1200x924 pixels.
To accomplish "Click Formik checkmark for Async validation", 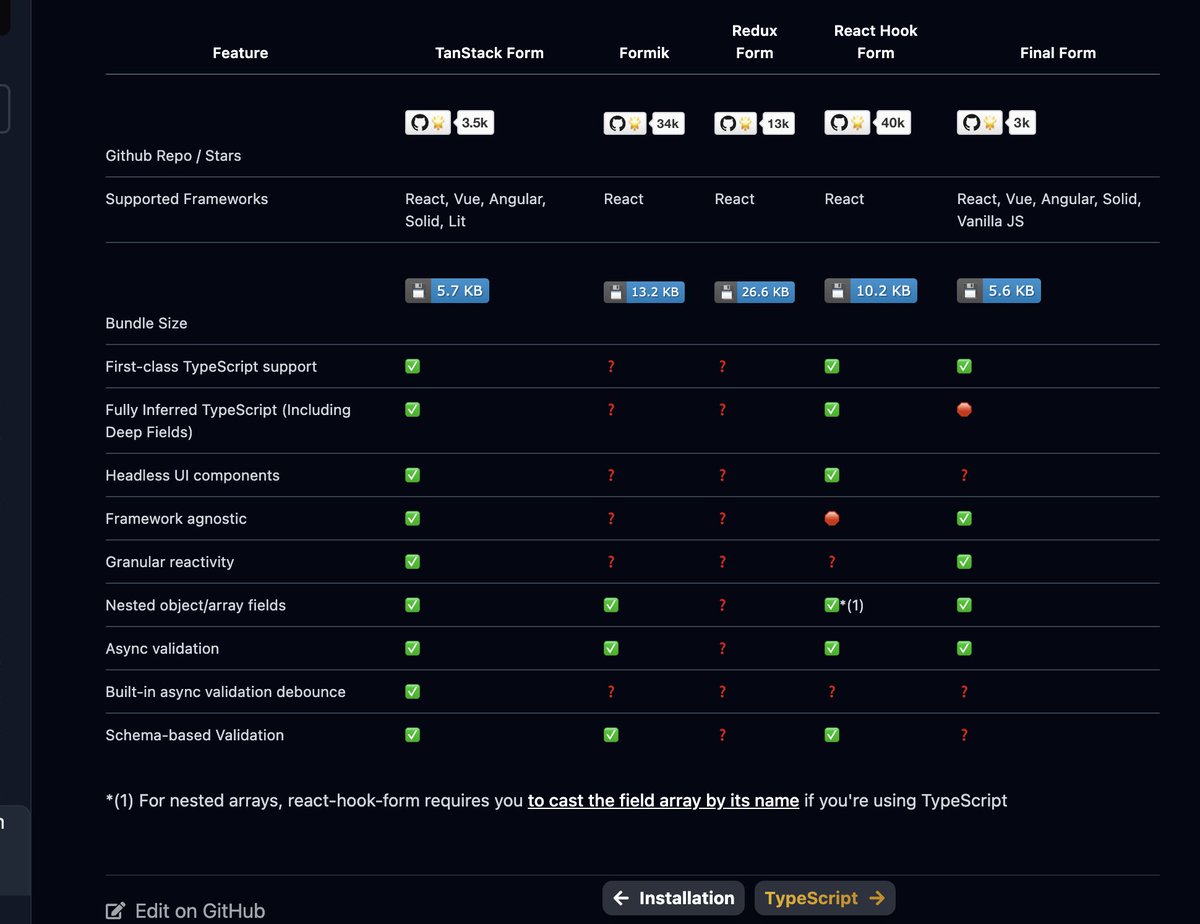I will point(611,649).
